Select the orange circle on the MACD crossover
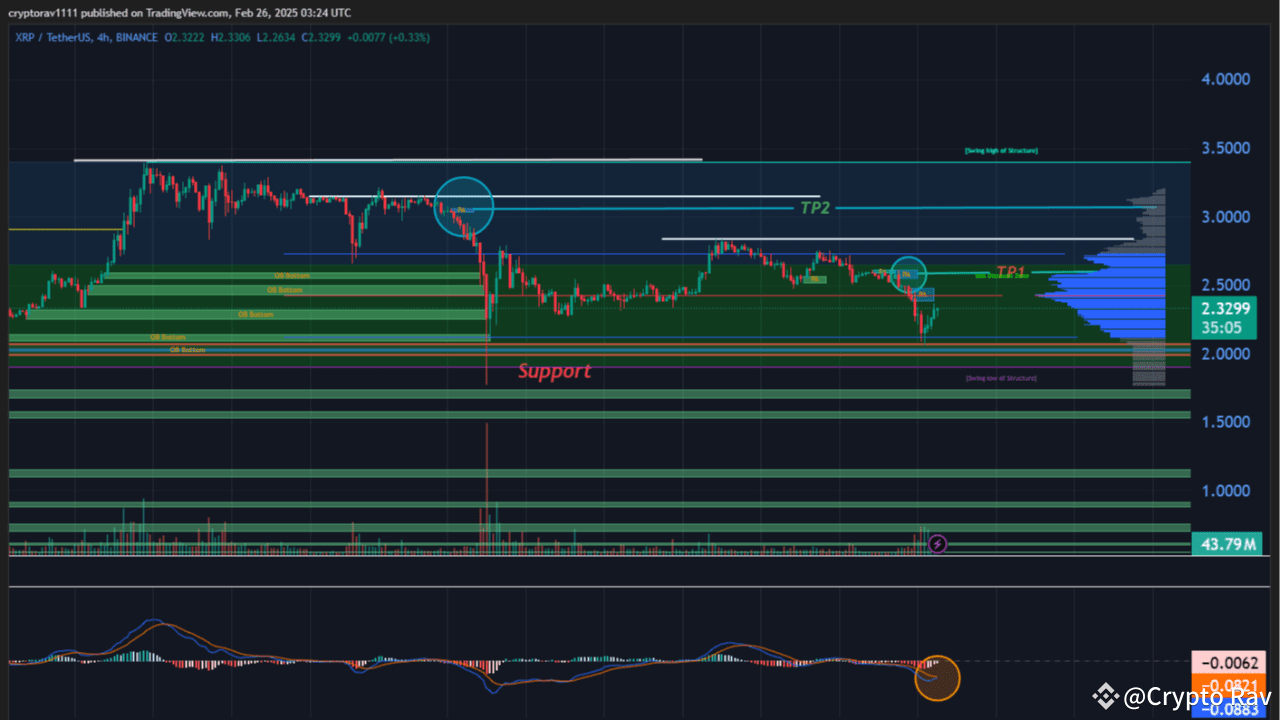 938,678
